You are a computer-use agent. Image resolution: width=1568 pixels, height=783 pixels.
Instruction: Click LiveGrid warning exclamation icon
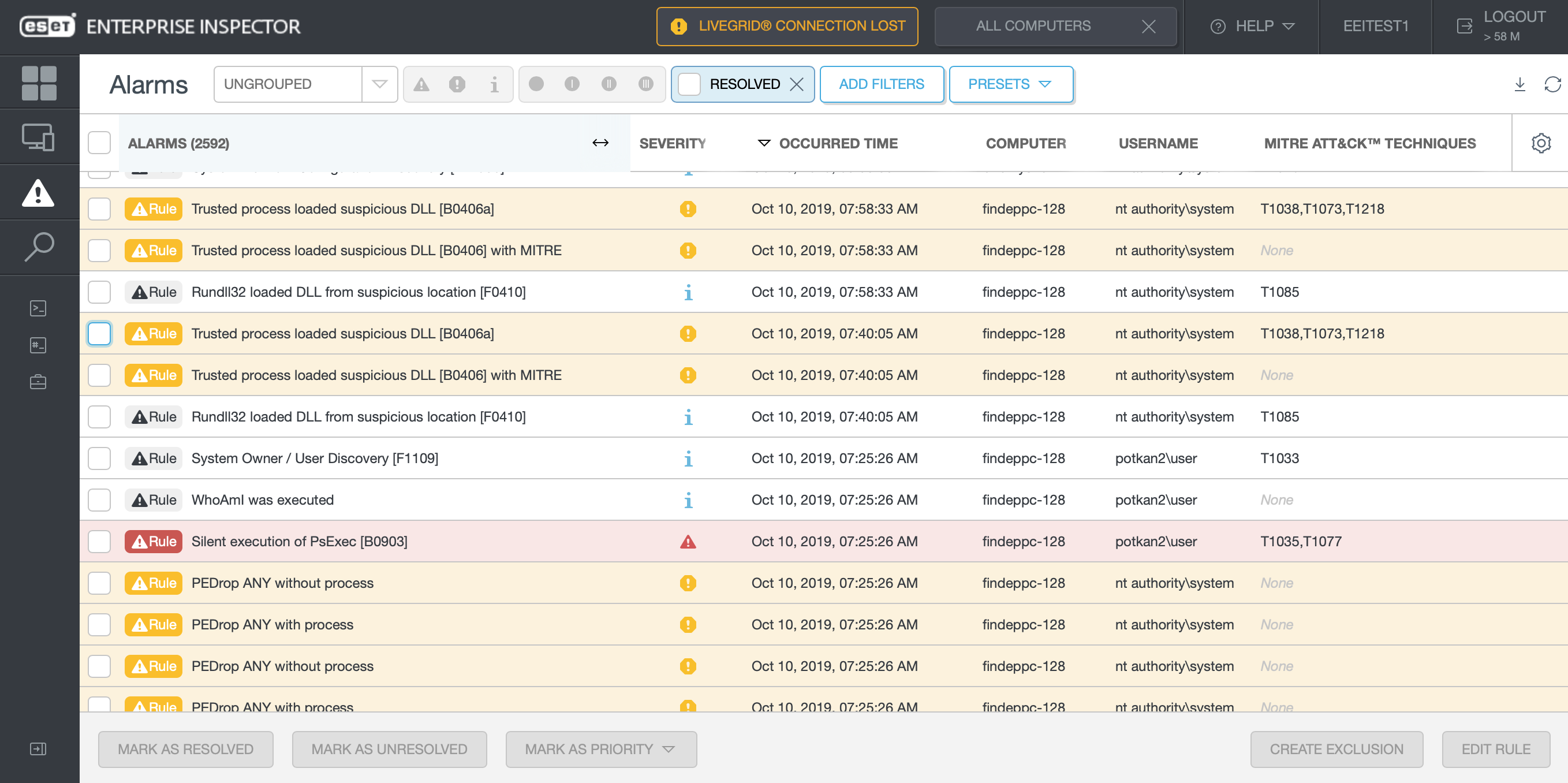point(679,26)
